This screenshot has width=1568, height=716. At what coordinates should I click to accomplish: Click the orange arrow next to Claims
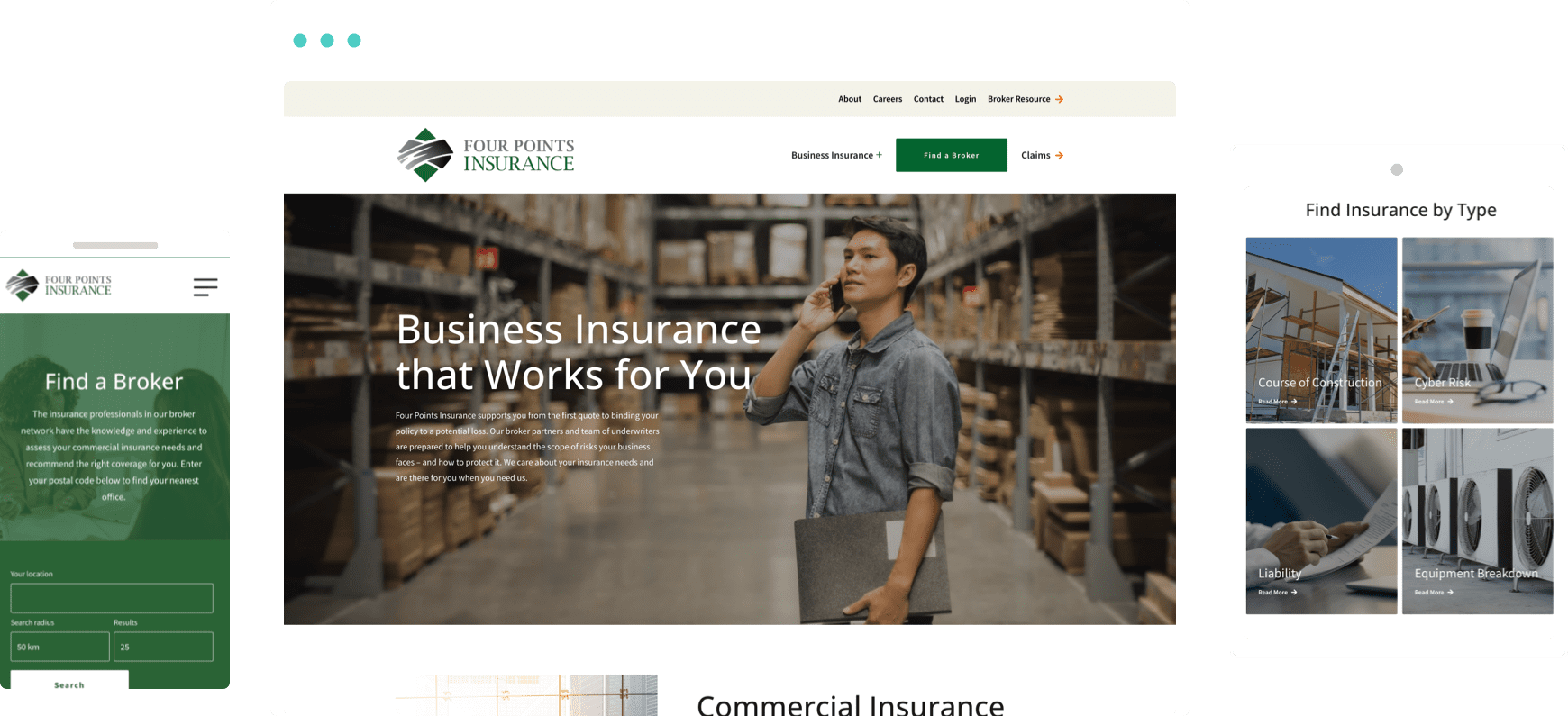1059,155
